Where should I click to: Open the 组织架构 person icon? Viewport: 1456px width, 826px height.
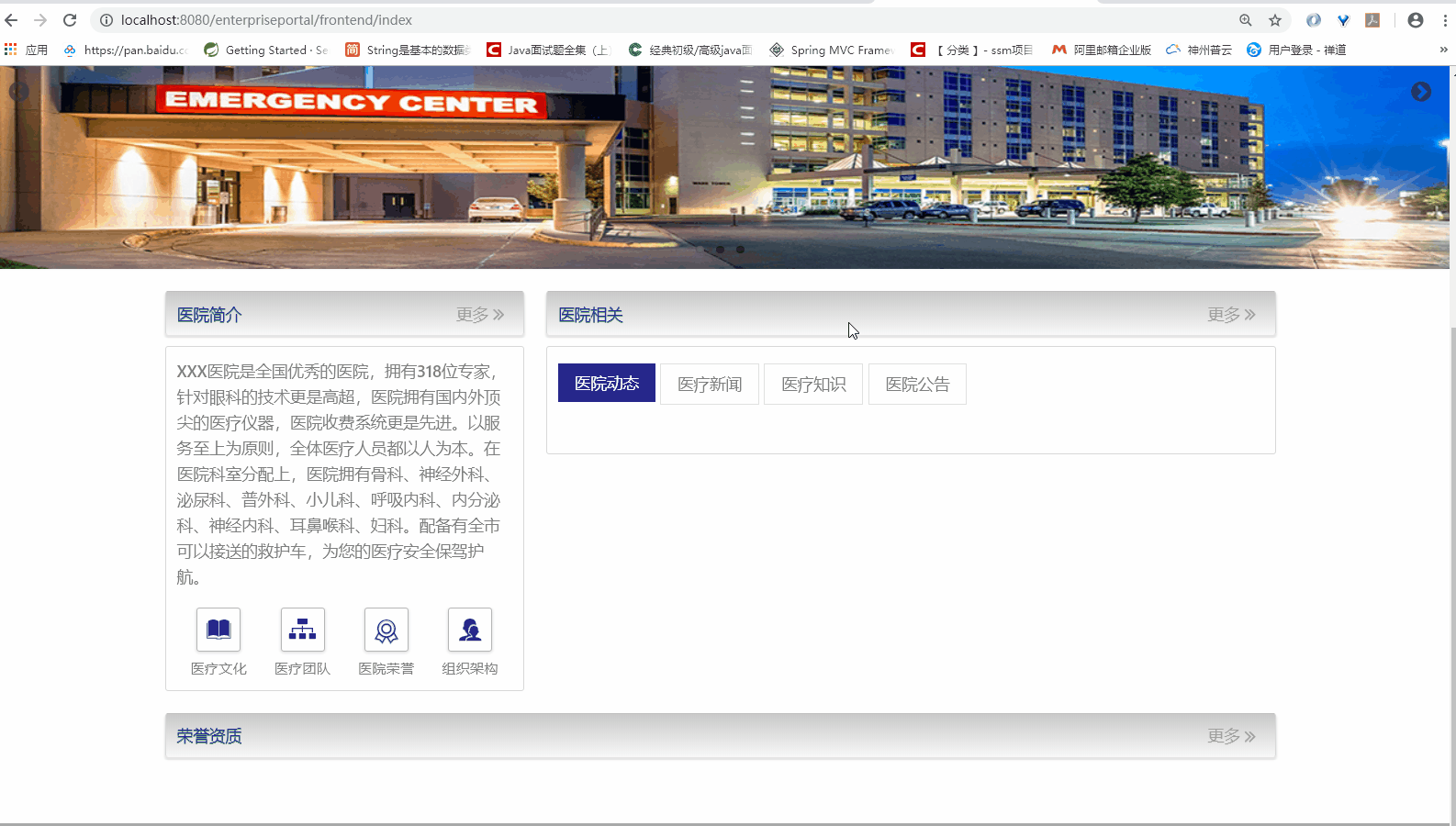470,630
